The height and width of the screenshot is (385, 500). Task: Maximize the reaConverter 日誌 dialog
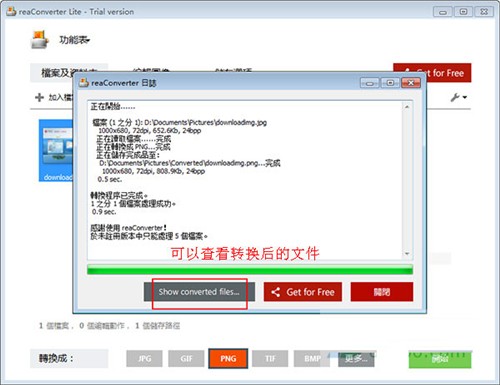tap(390, 83)
